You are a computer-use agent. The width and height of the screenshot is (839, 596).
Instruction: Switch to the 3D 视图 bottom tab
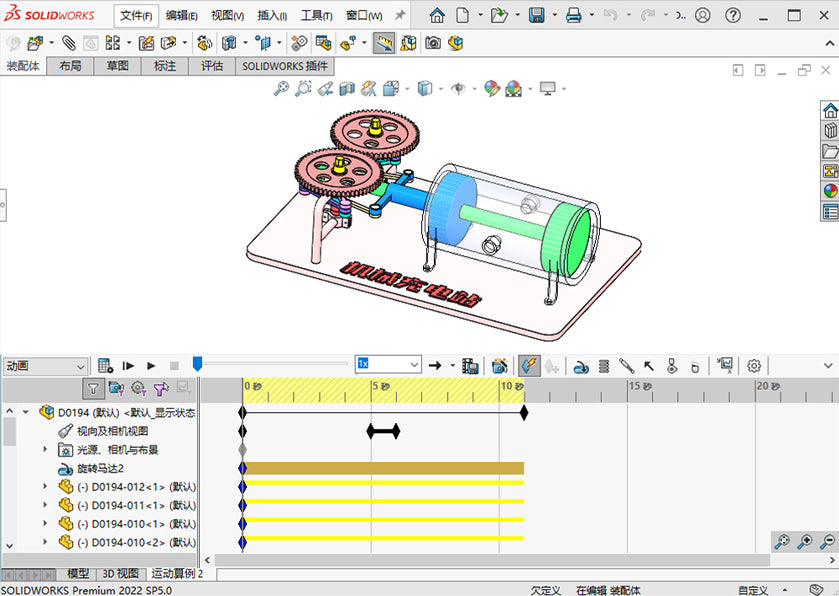pyautogui.click(x=120, y=574)
